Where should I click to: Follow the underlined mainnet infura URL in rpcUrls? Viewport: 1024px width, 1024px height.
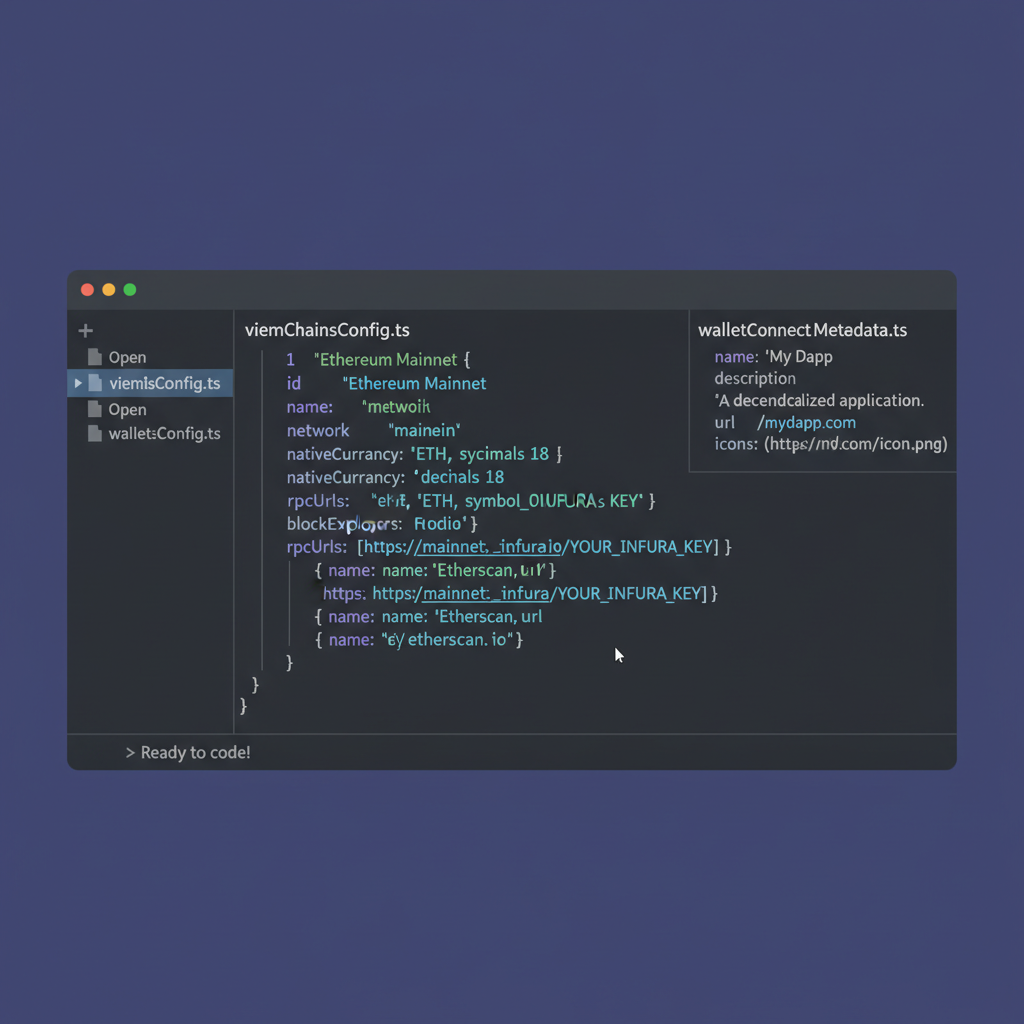(x=488, y=547)
